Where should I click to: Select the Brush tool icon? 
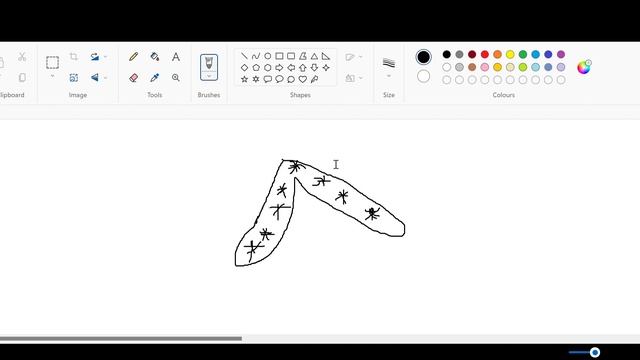[x=209, y=63]
